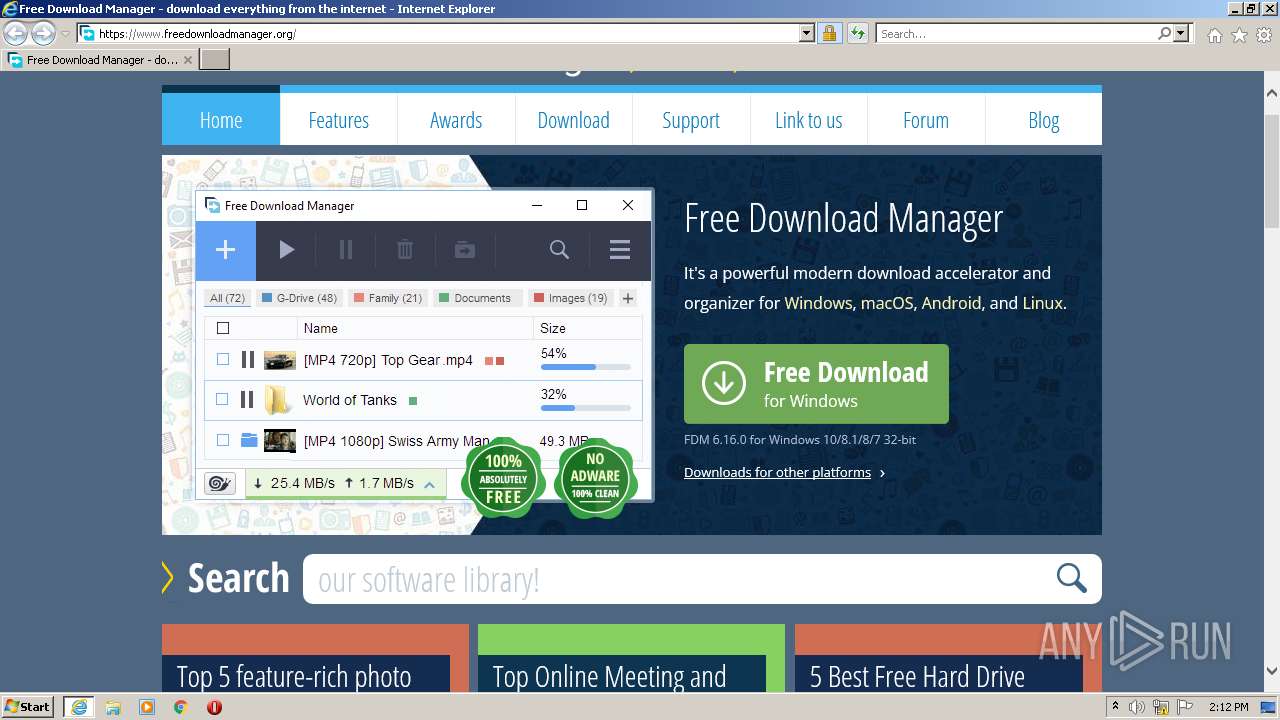
Task: Open the Features menu item
Action: pyautogui.click(x=338, y=120)
